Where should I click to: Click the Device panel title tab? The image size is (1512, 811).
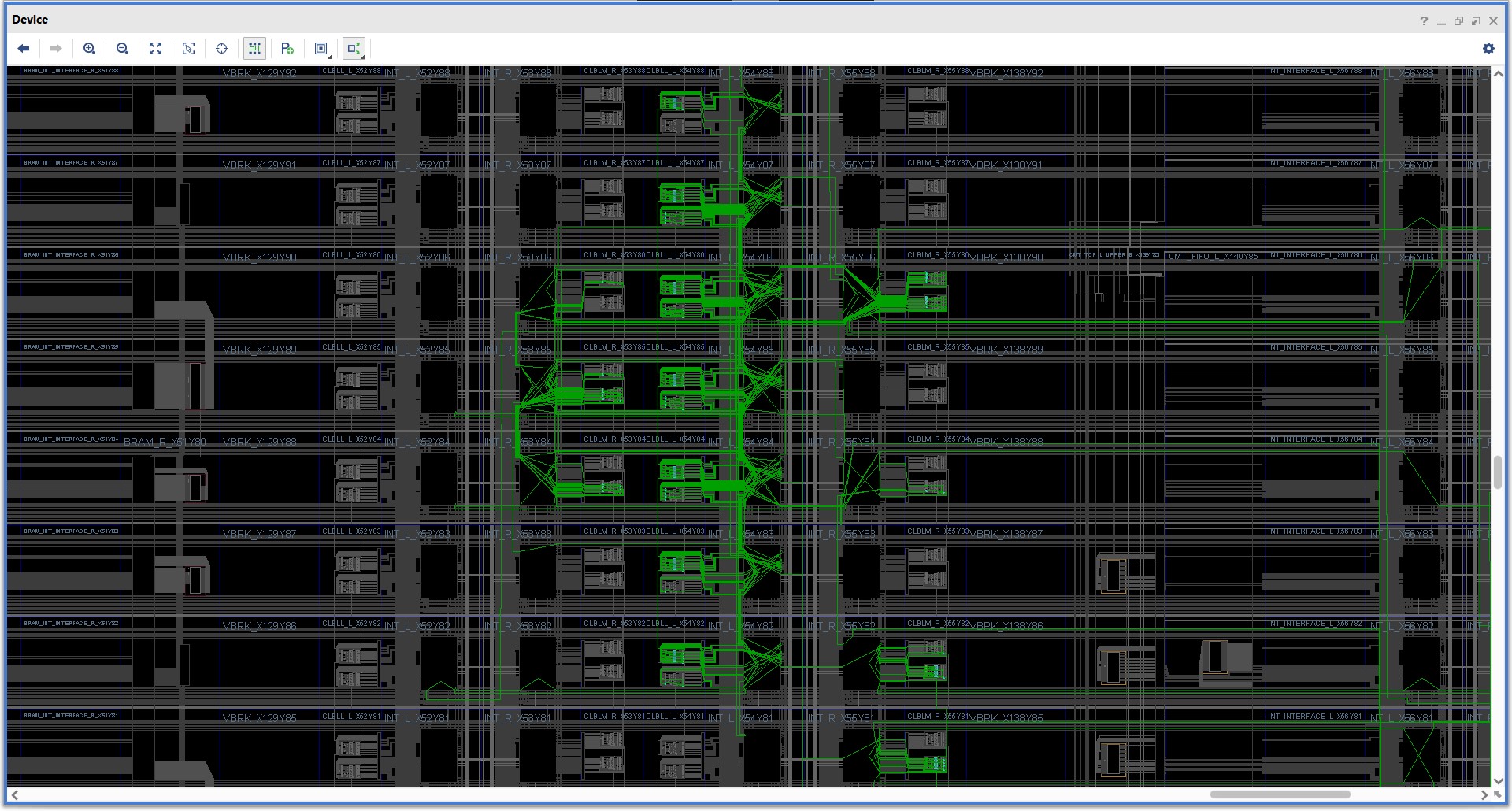point(31,19)
